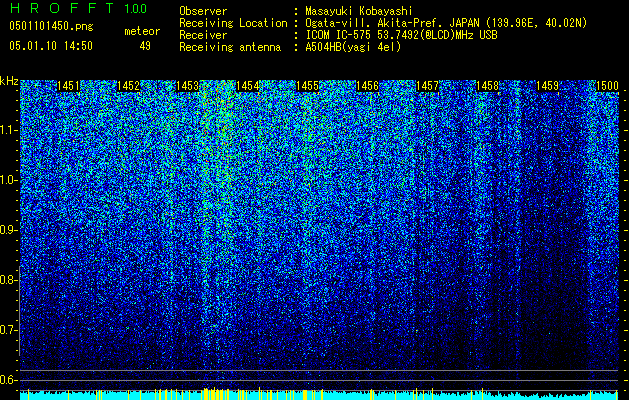Click the 'meteor' label

tap(142, 31)
